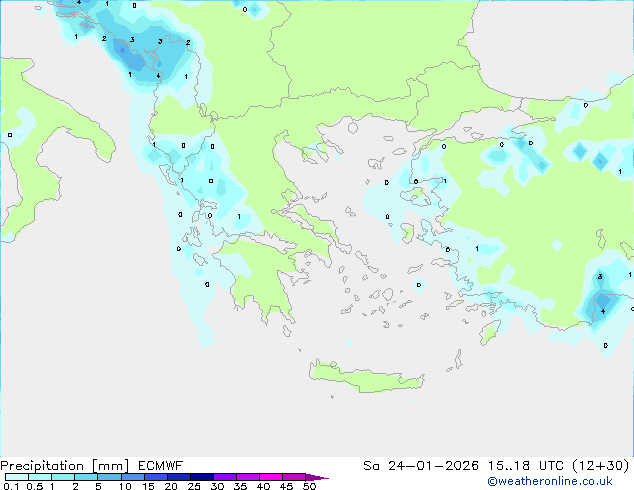The width and height of the screenshot is (634, 490).
Task: Pick the 30–35 mm purple legend swatch
Action: [225, 477]
